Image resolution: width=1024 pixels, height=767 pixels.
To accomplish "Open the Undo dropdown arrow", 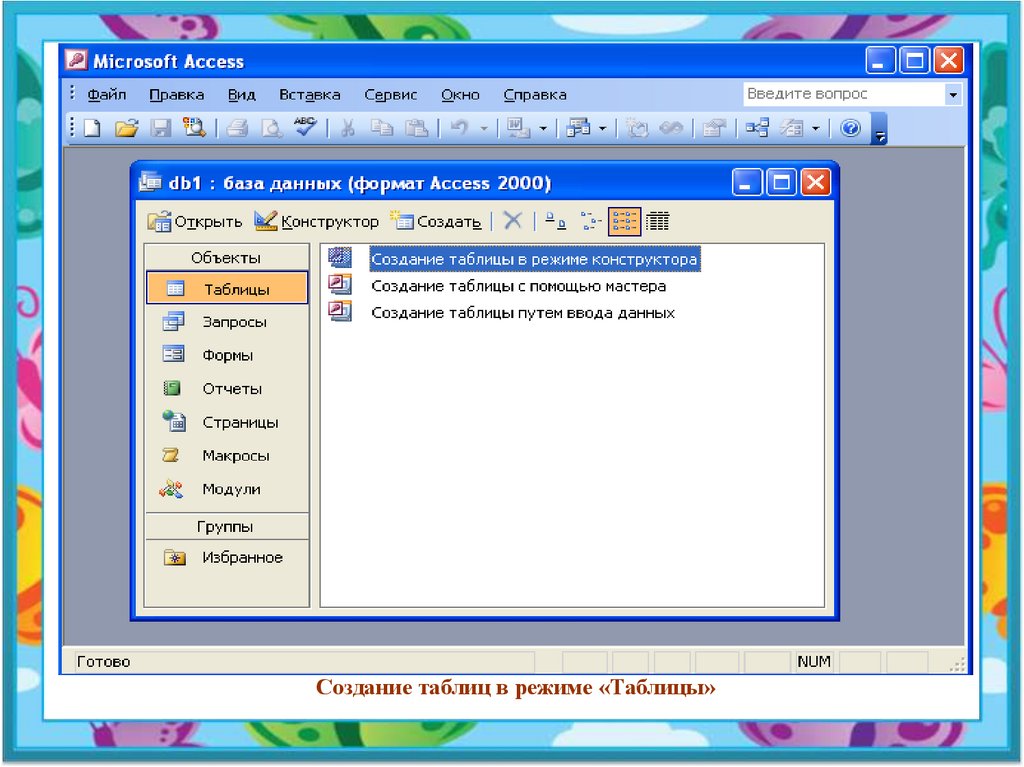I will (484, 128).
